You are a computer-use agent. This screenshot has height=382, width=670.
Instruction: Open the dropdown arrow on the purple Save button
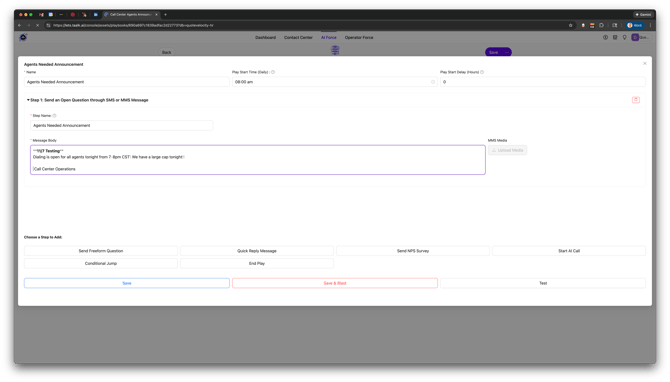click(x=507, y=52)
